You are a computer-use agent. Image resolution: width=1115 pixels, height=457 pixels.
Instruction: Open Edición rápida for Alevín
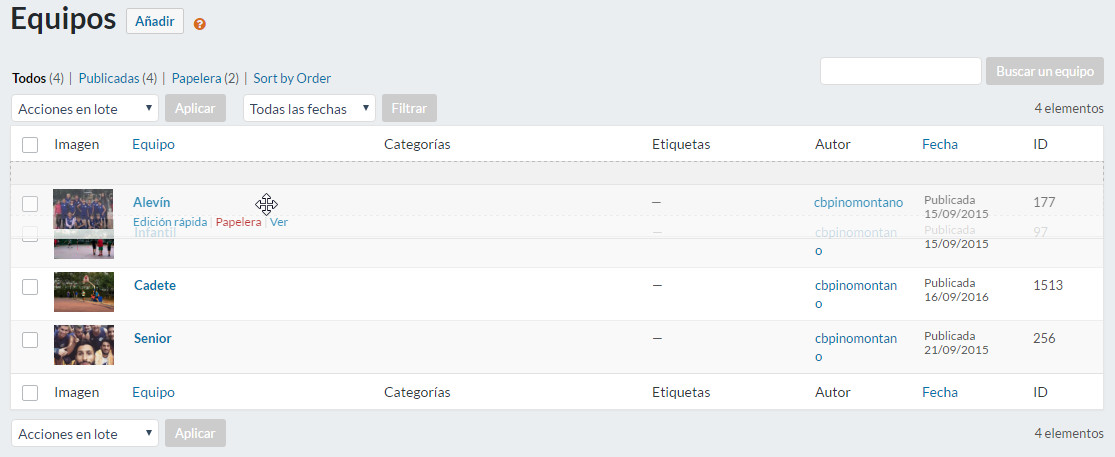170,222
